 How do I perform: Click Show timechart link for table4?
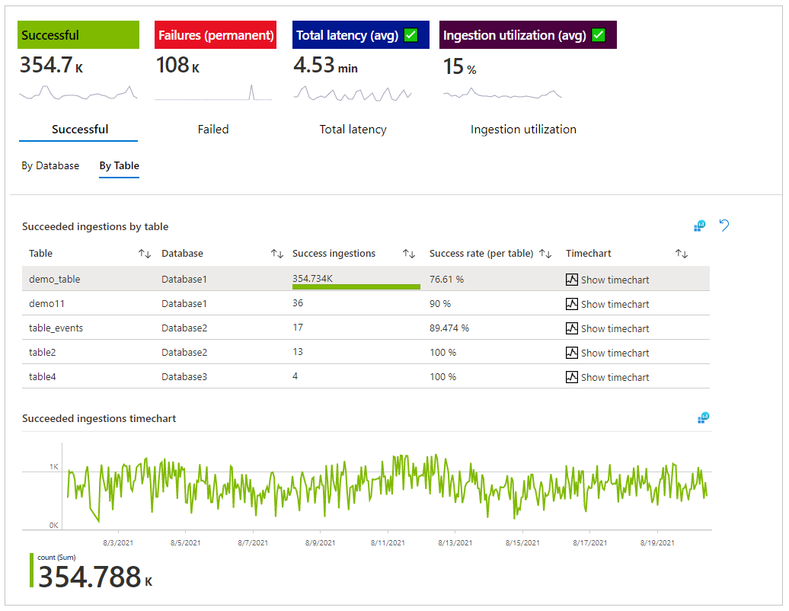pyautogui.click(x=615, y=377)
